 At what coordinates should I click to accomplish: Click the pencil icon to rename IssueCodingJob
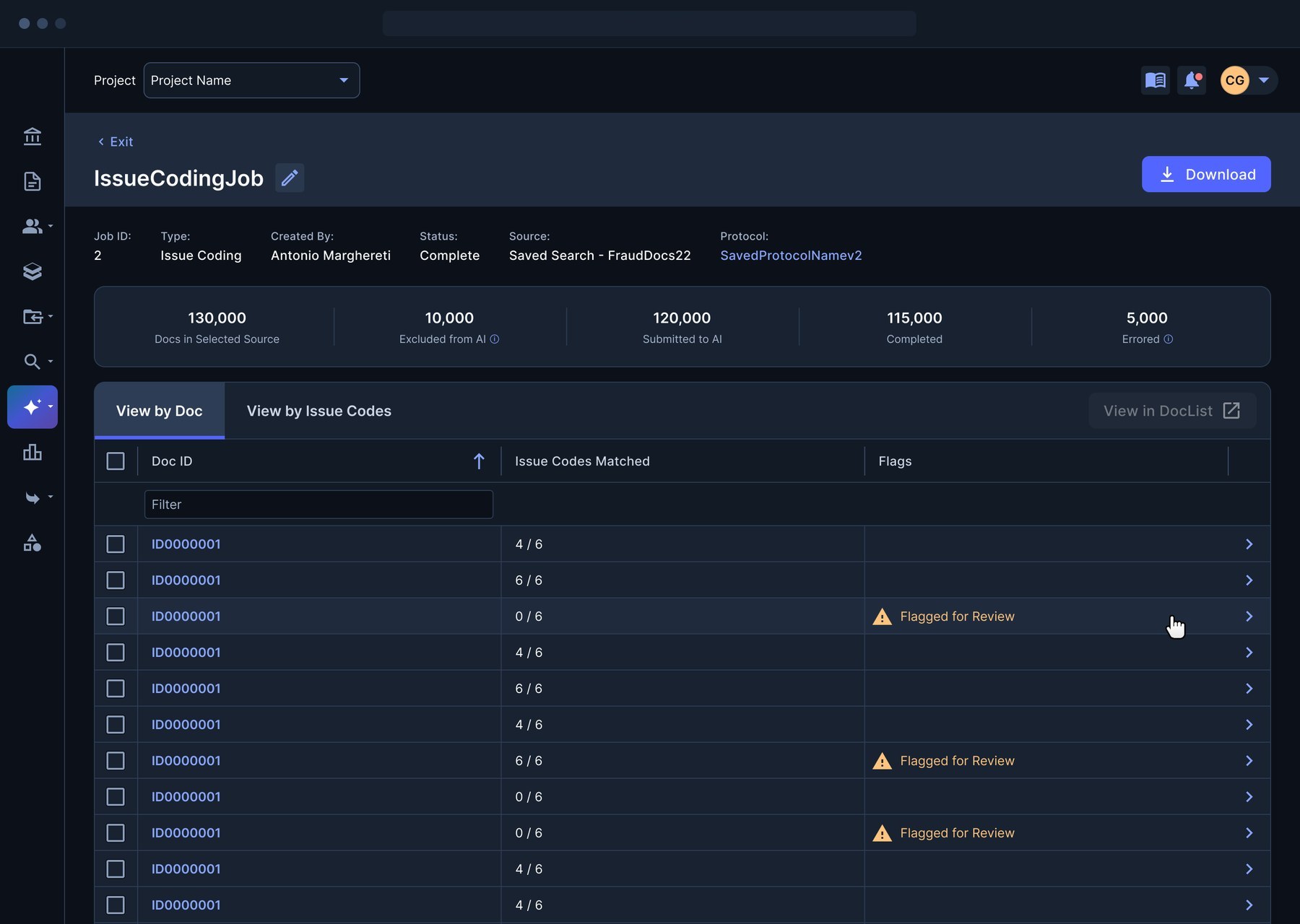point(290,178)
